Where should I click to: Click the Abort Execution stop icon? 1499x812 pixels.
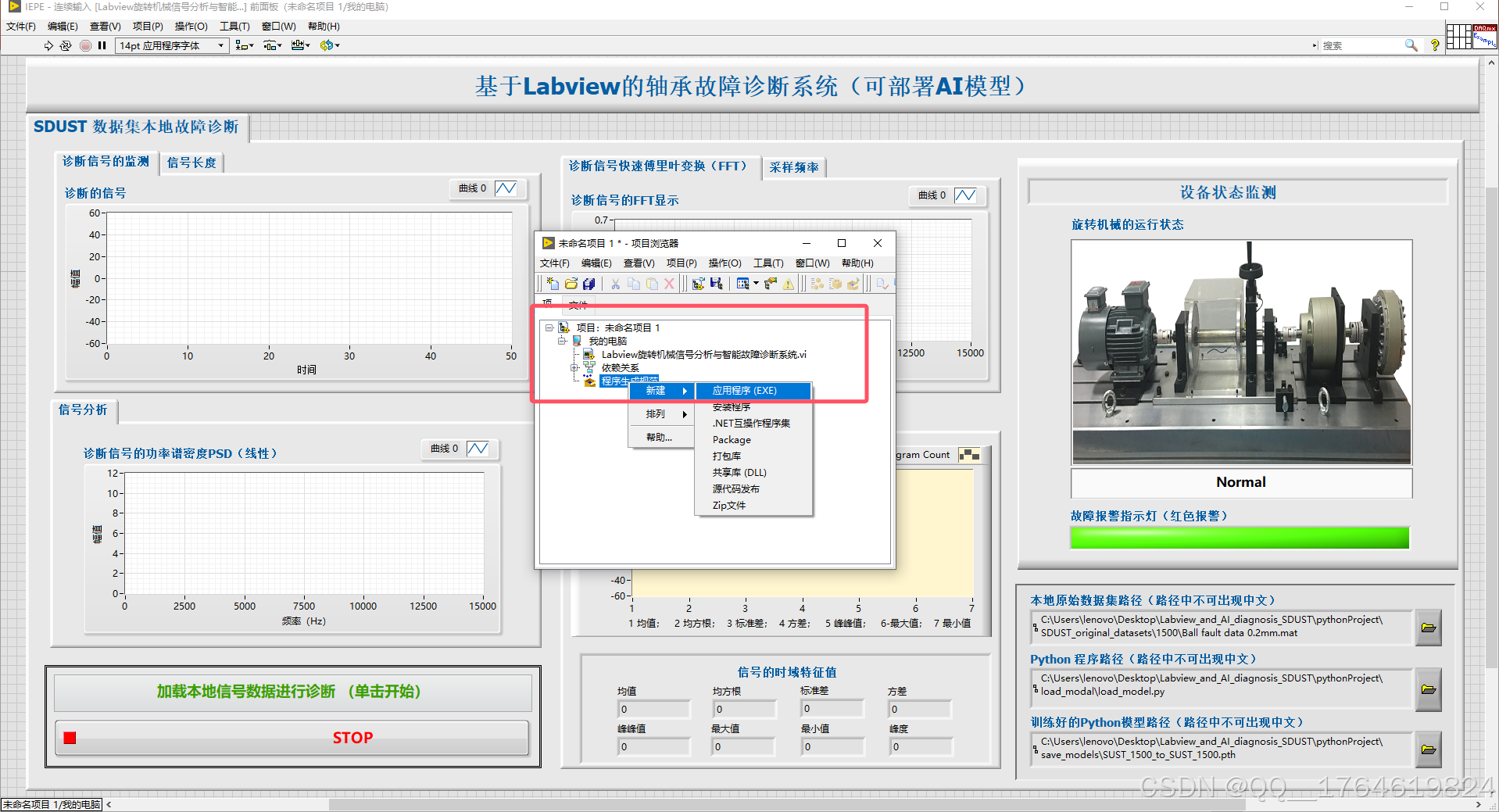pyautogui.click(x=85, y=45)
